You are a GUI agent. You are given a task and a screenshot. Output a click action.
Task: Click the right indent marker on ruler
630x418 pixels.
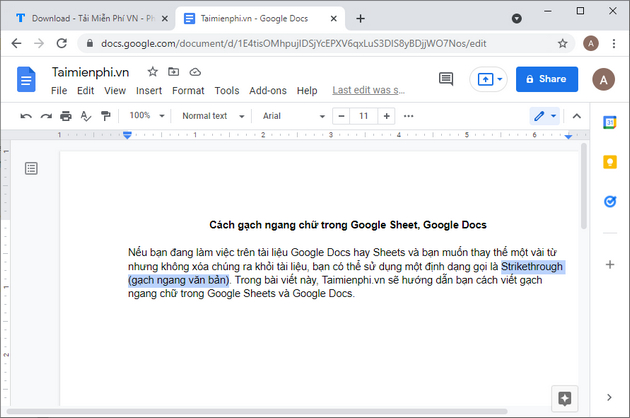click(x=568, y=137)
